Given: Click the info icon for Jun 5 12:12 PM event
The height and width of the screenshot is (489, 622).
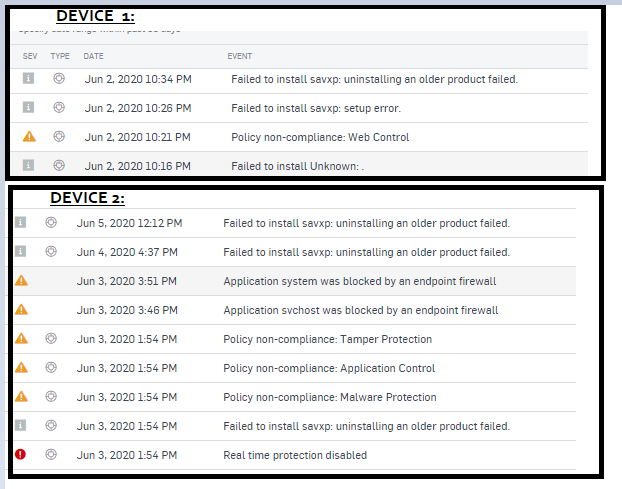Looking at the screenshot, I should click(20, 222).
